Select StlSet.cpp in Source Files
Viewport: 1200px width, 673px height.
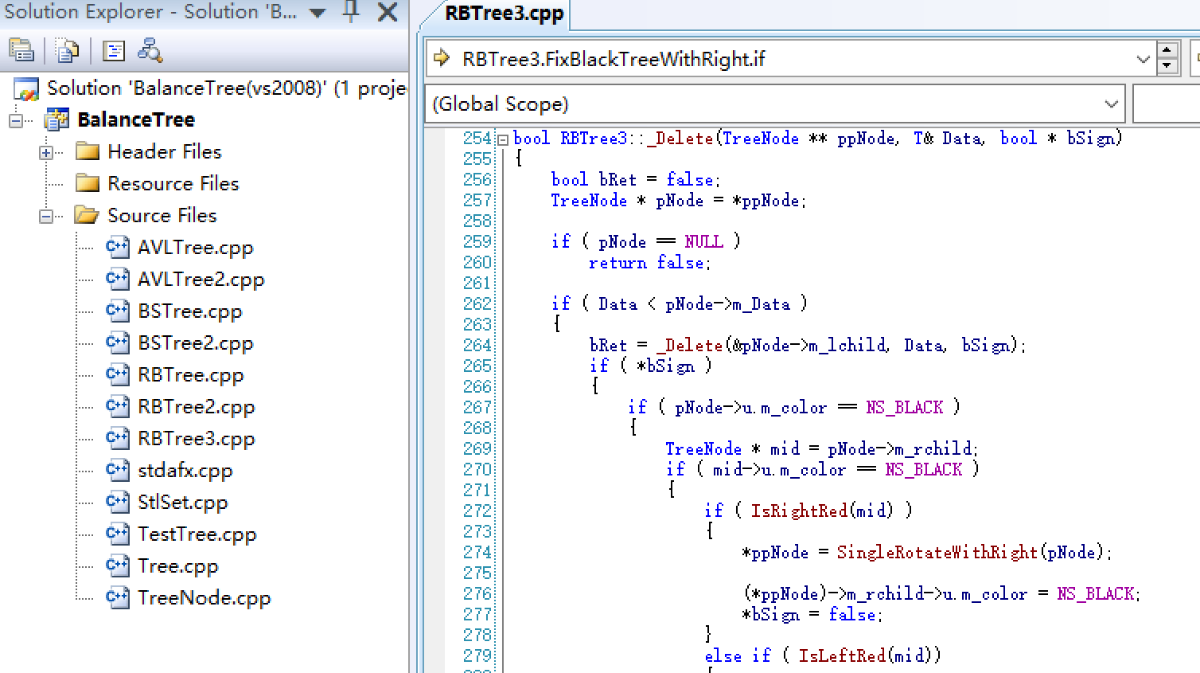[183, 503]
